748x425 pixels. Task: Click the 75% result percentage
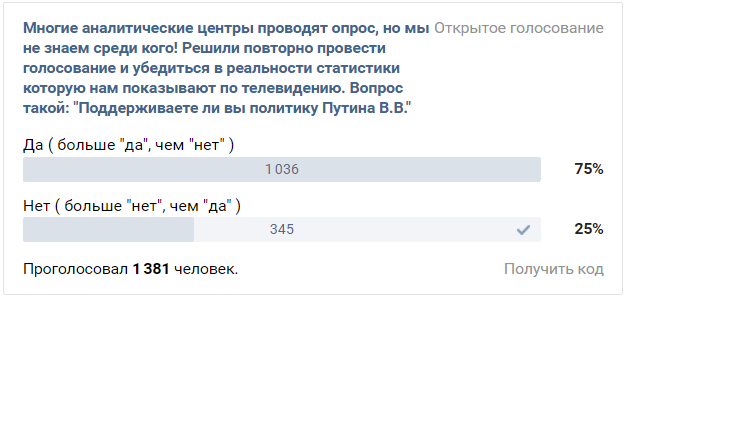tap(589, 169)
